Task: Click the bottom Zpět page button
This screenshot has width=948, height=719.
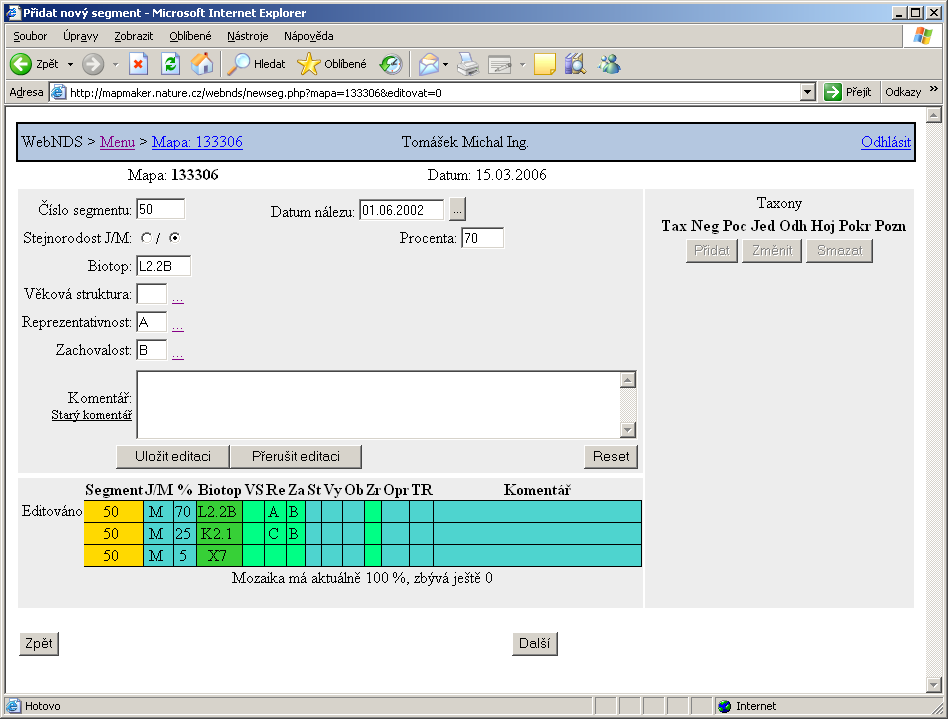Action: tap(39, 643)
